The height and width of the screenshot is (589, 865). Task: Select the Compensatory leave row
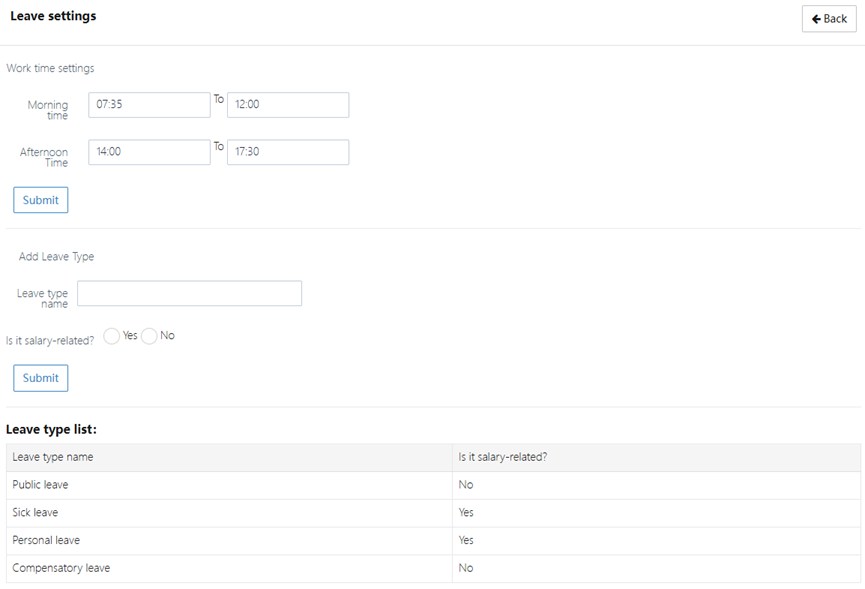(x=61, y=568)
